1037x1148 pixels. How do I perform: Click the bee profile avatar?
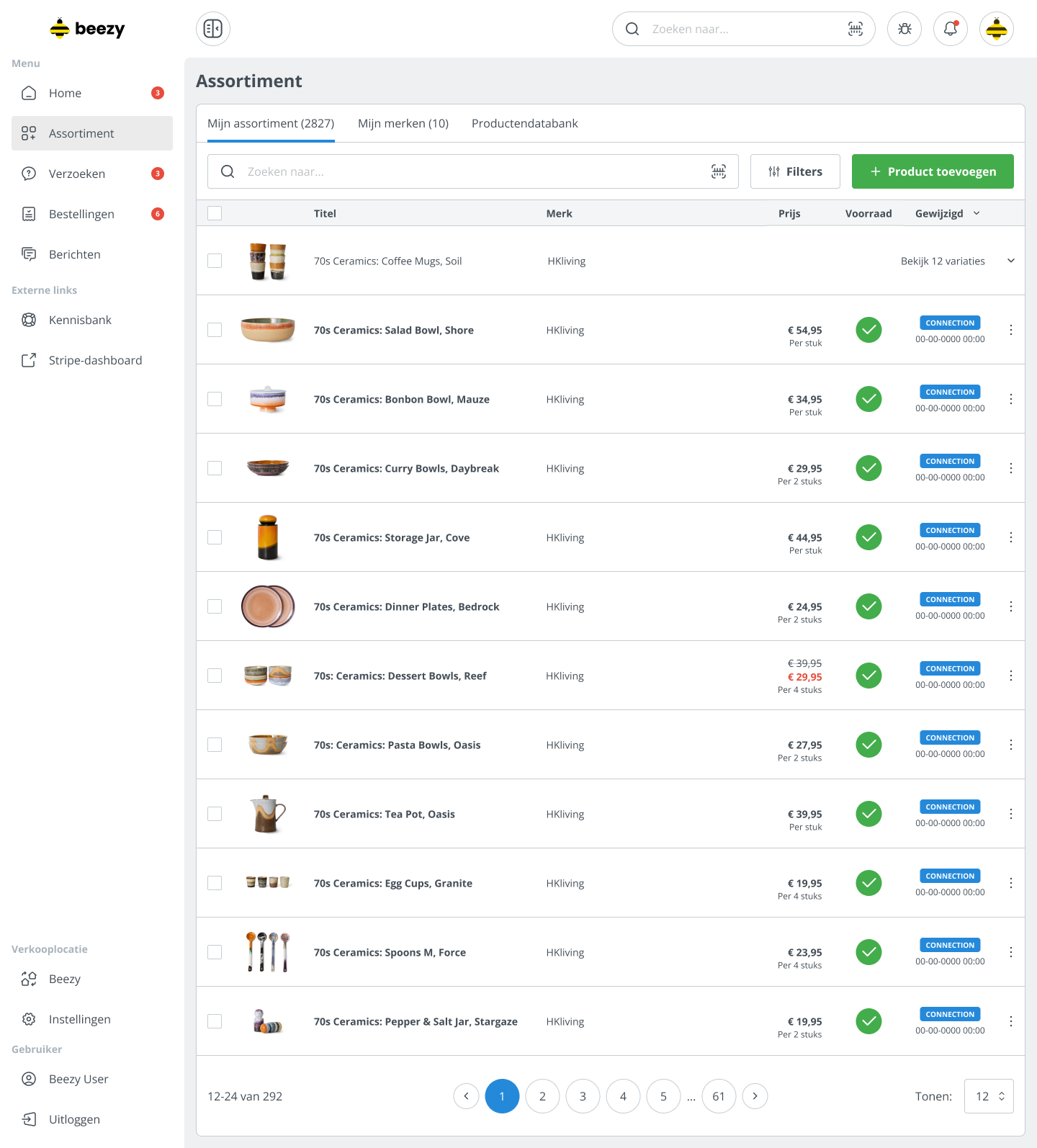(x=997, y=29)
